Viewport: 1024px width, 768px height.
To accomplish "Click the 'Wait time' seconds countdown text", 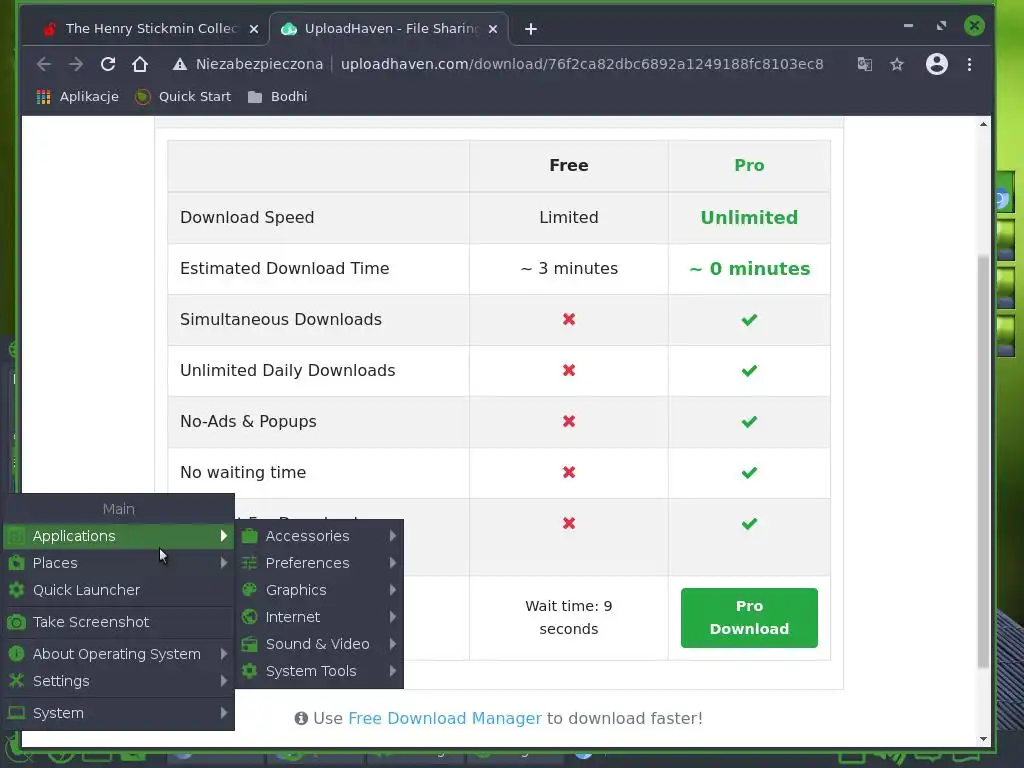I will (569, 618).
